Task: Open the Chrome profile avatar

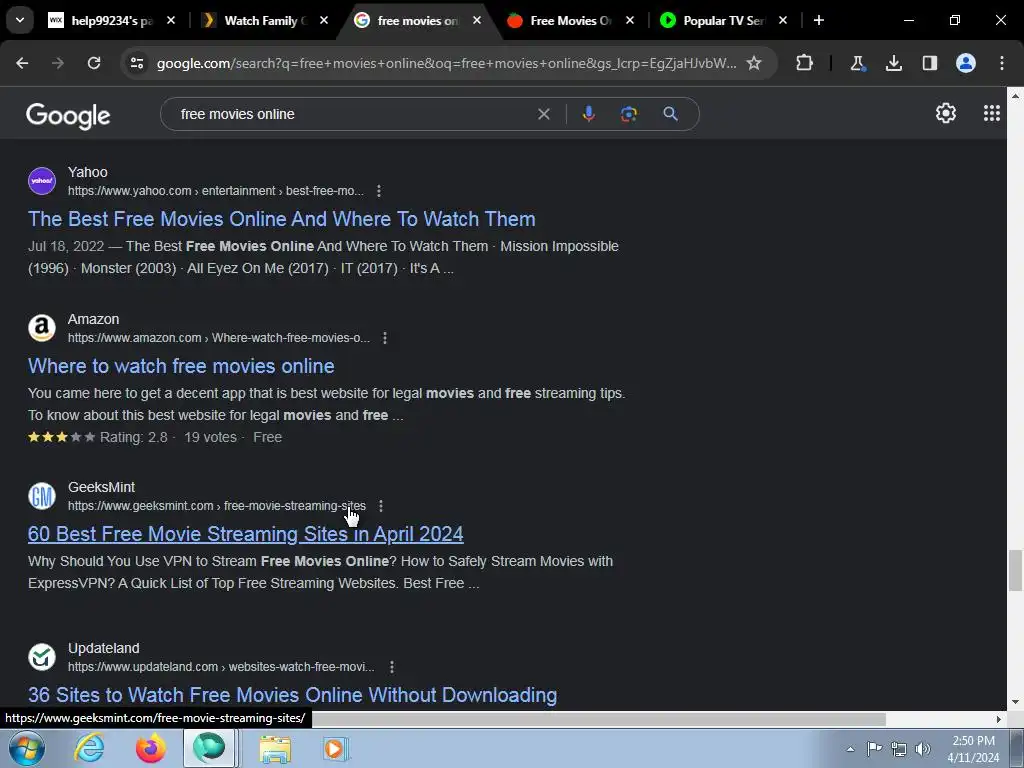Action: [966, 63]
